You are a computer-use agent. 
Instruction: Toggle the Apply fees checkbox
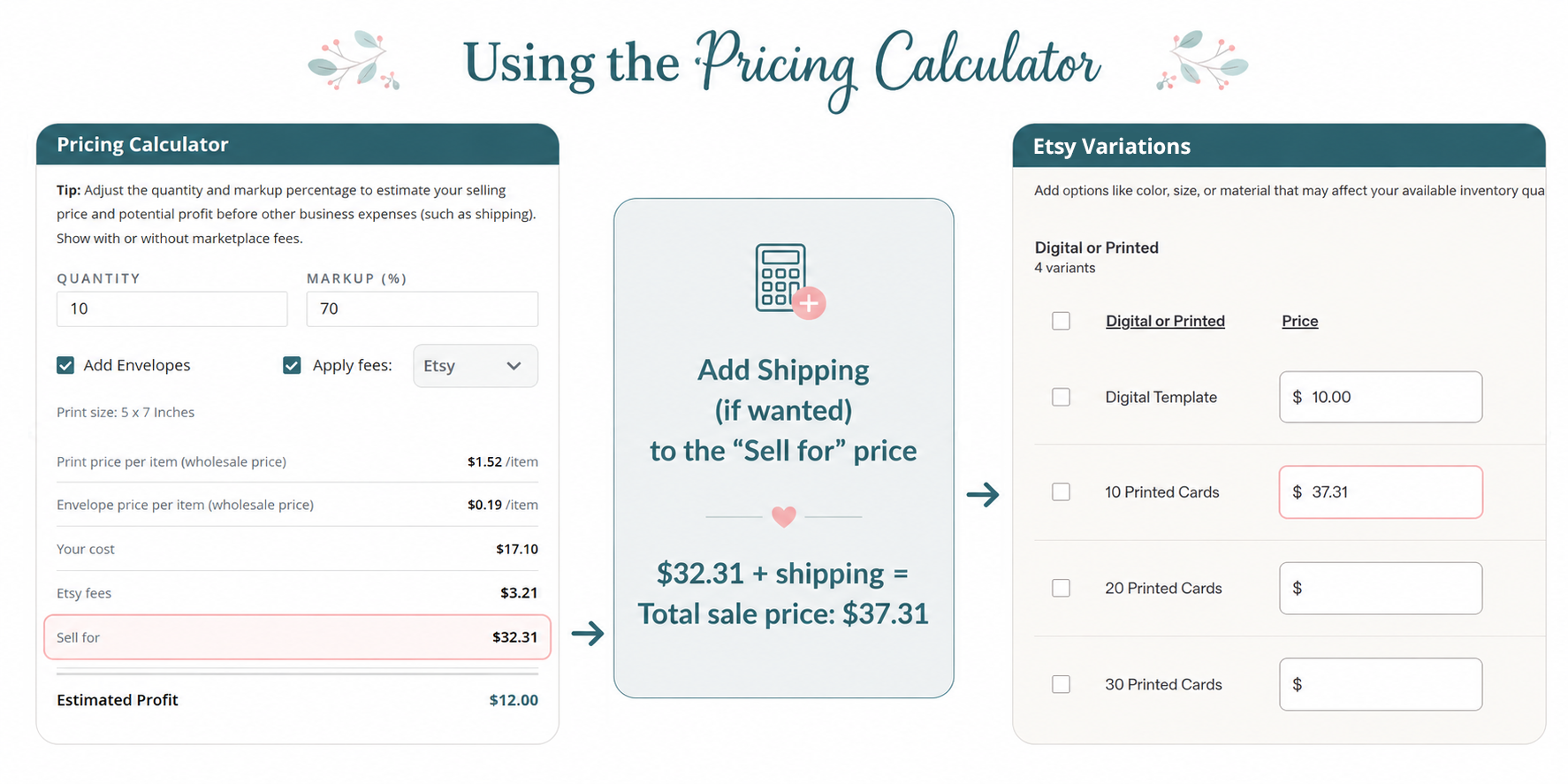(292, 365)
